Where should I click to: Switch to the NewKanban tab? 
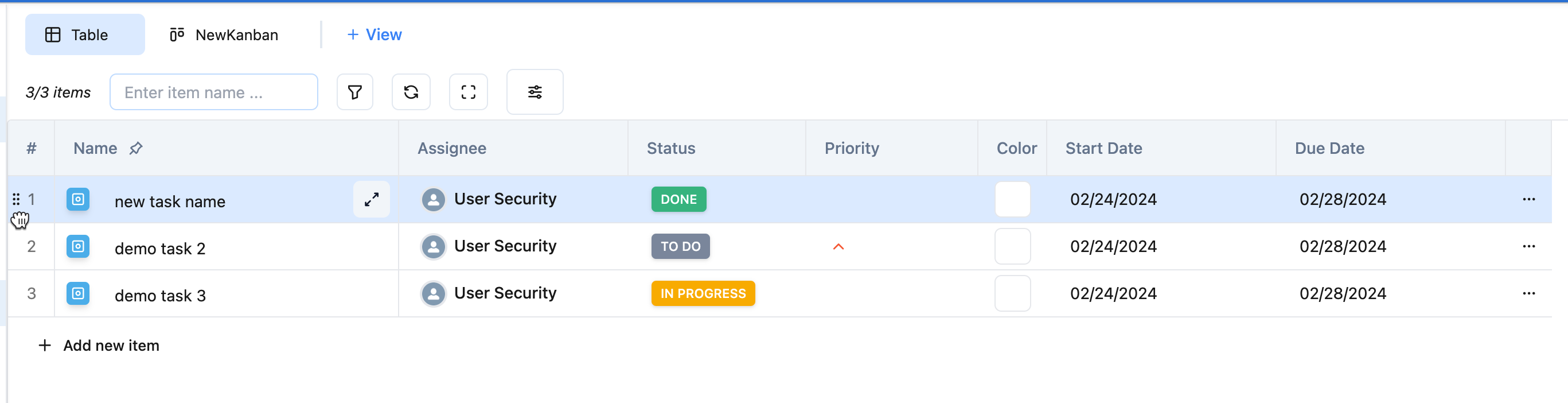tap(224, 35)
